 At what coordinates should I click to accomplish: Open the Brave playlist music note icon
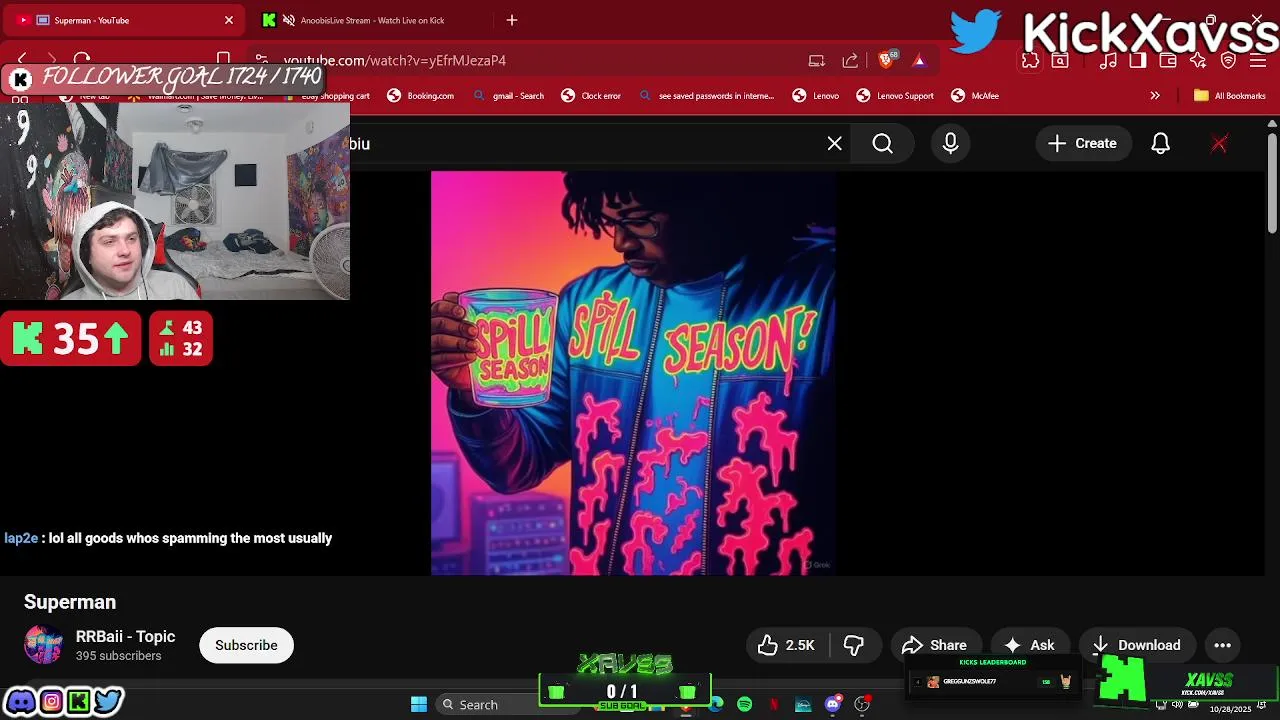1108,60
